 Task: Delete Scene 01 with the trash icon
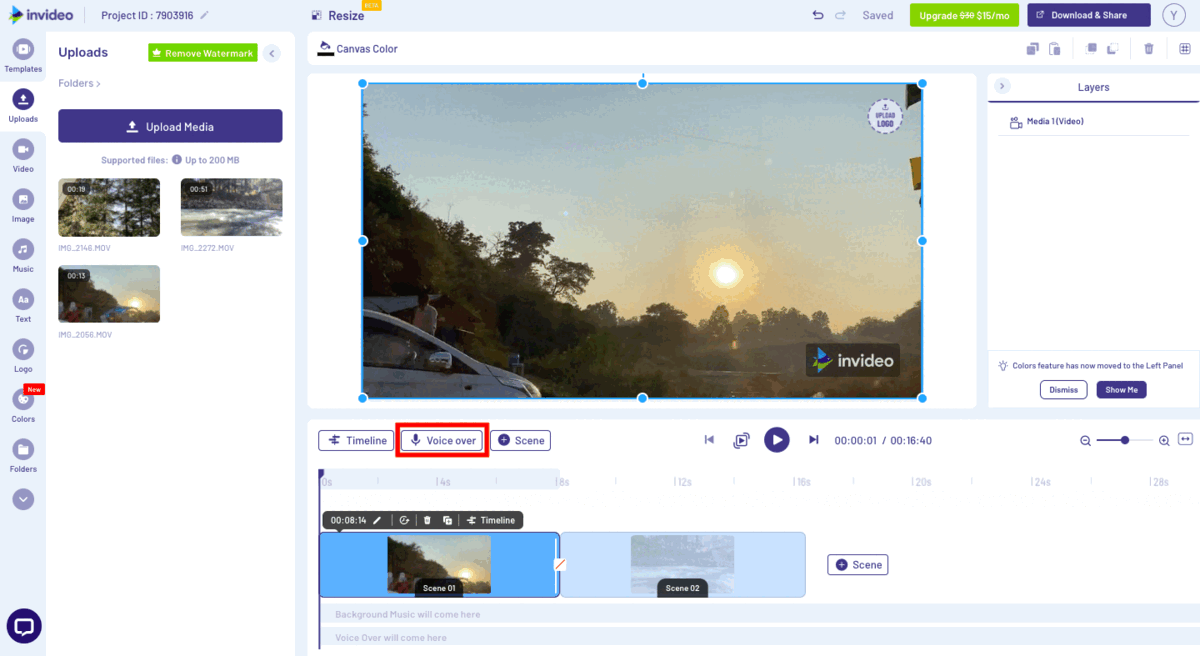pos(427,520)
